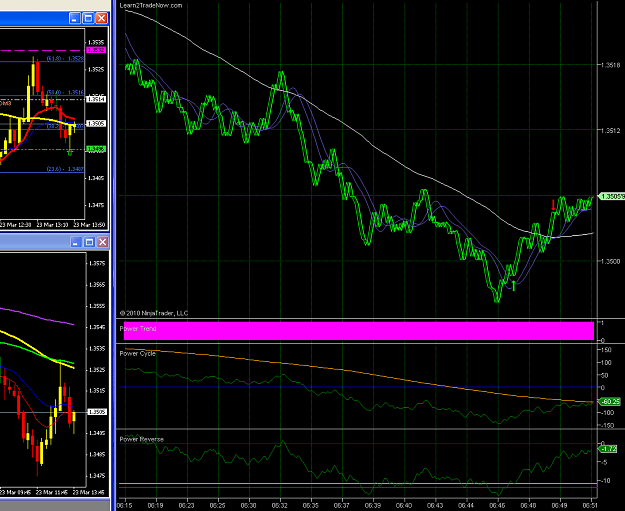The width and height of the screenshot is (625, 511).
Task: Click the 1.3545 price label, lower-left chart
Action: coord(97,327)
